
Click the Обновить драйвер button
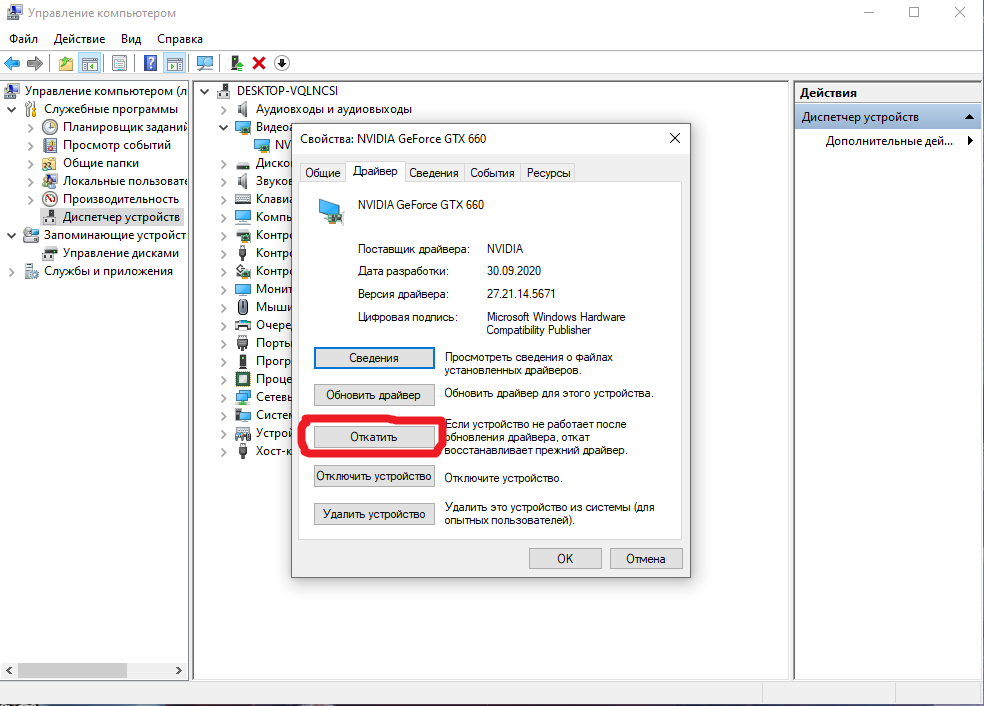point(374,395)
